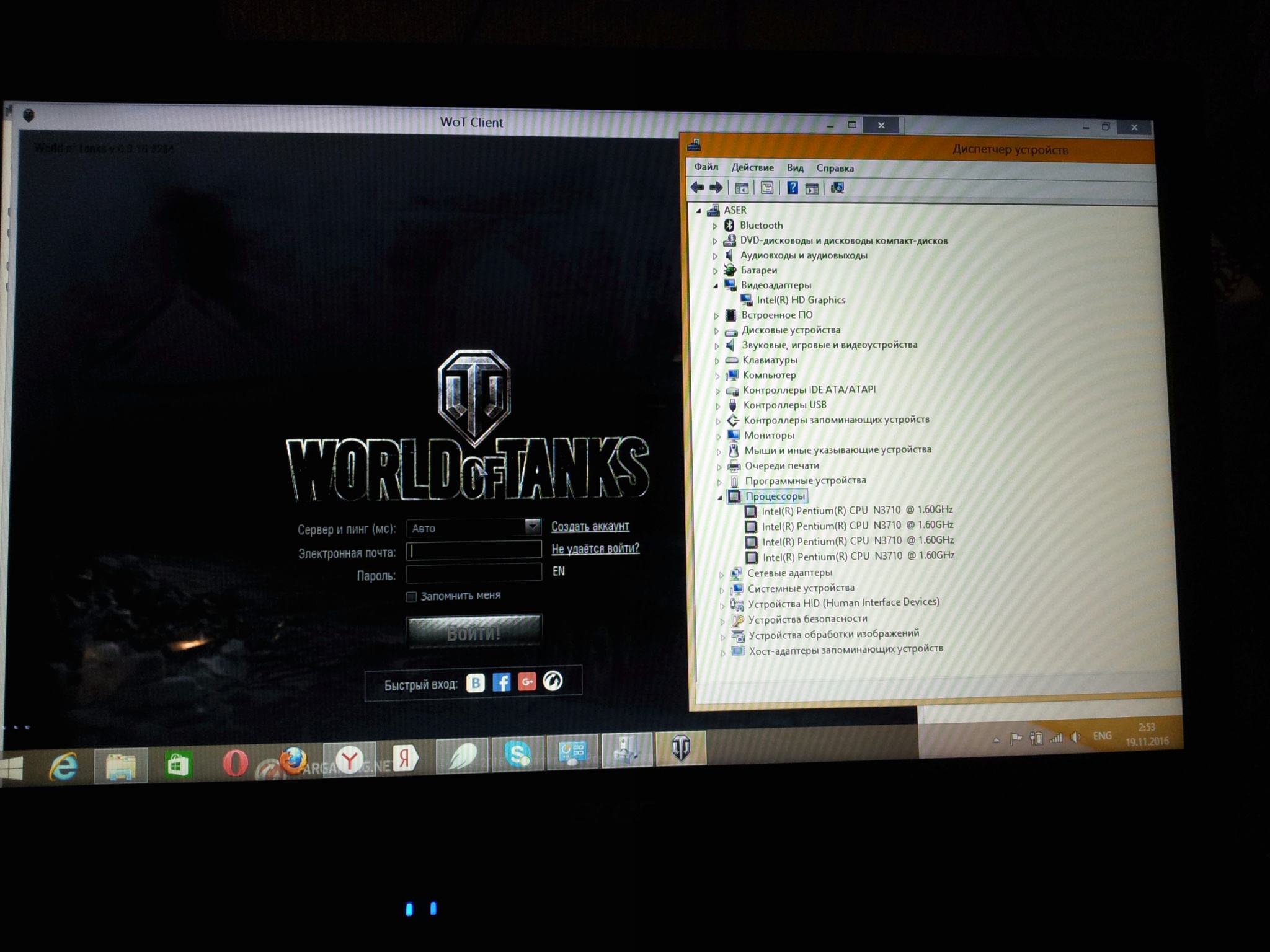This screenshot has height=952, width=1270.
Task: Select 'Аудиовходы и аудиовыходы' item
Action: (x=804, y=255)
